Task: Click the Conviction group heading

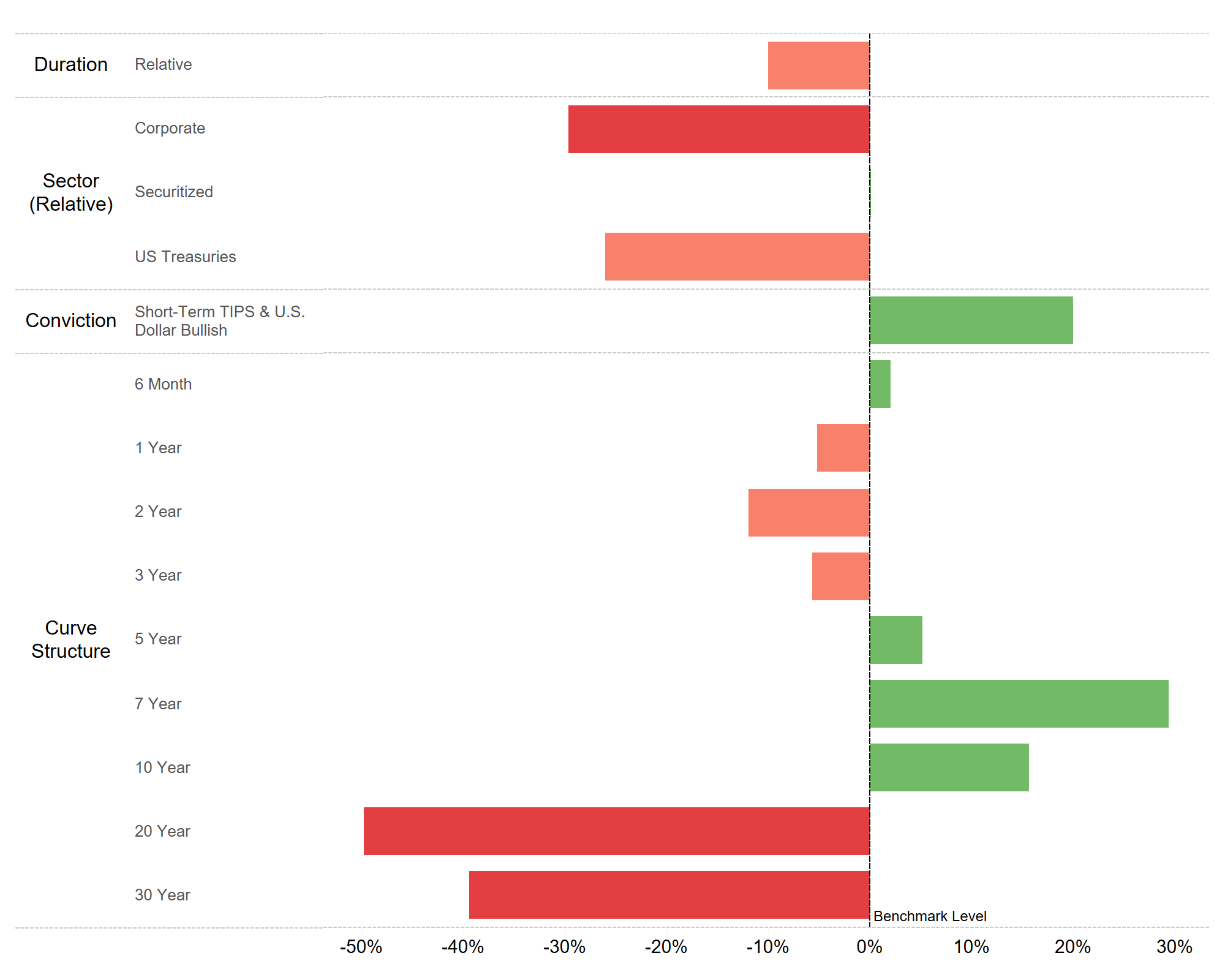Action: [x=71, y=320]
